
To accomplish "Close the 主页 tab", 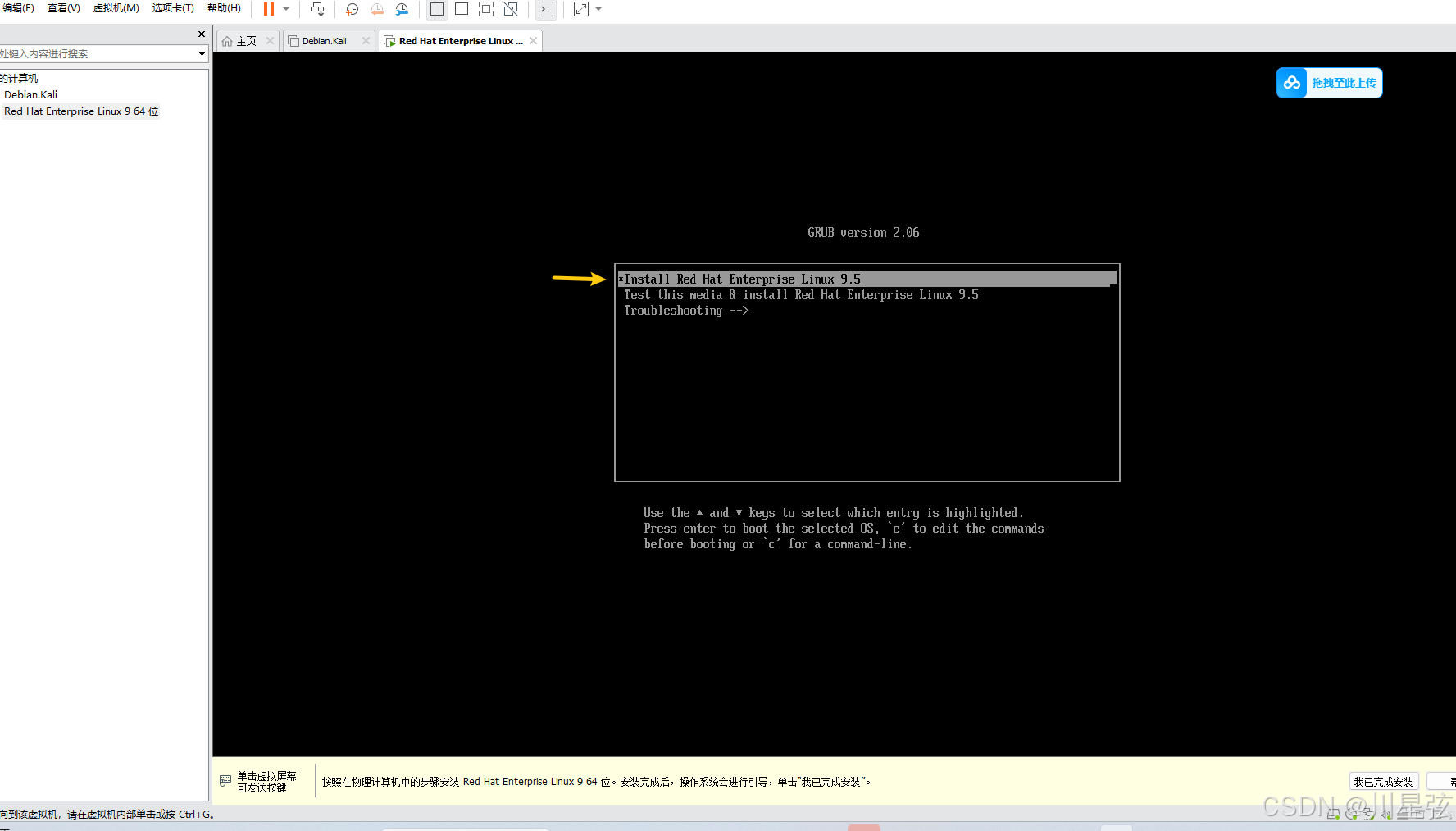I will (x=270, y=40).
